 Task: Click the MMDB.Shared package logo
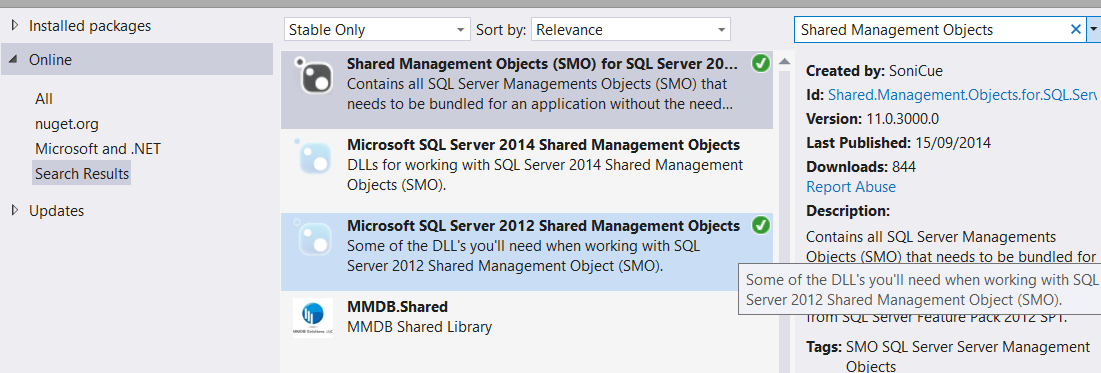click(x=313, y=318)
